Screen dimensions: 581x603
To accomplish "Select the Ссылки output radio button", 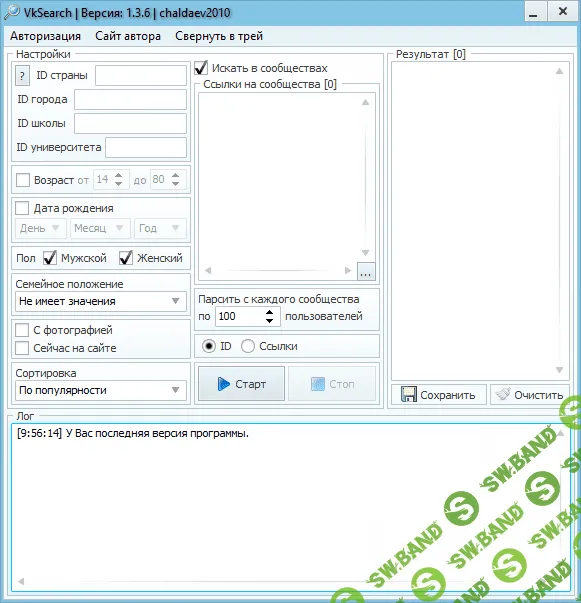I will (248, 346).
